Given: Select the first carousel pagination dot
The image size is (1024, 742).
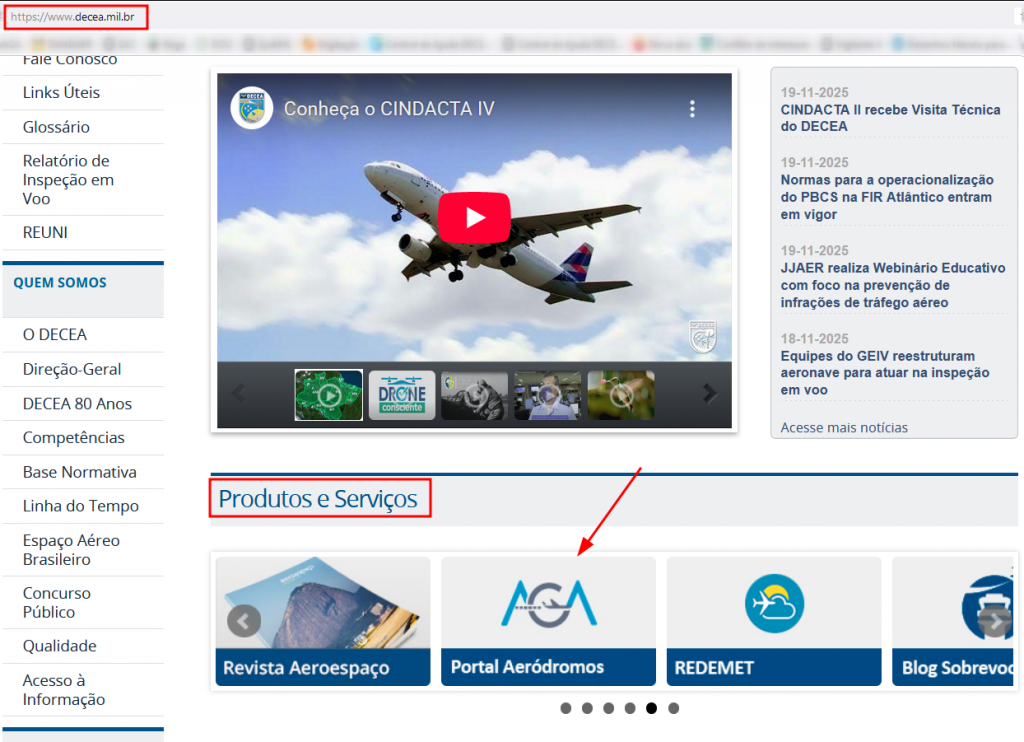Looking at the screenshot, I should pyautogui.click(x=566, y=708).
